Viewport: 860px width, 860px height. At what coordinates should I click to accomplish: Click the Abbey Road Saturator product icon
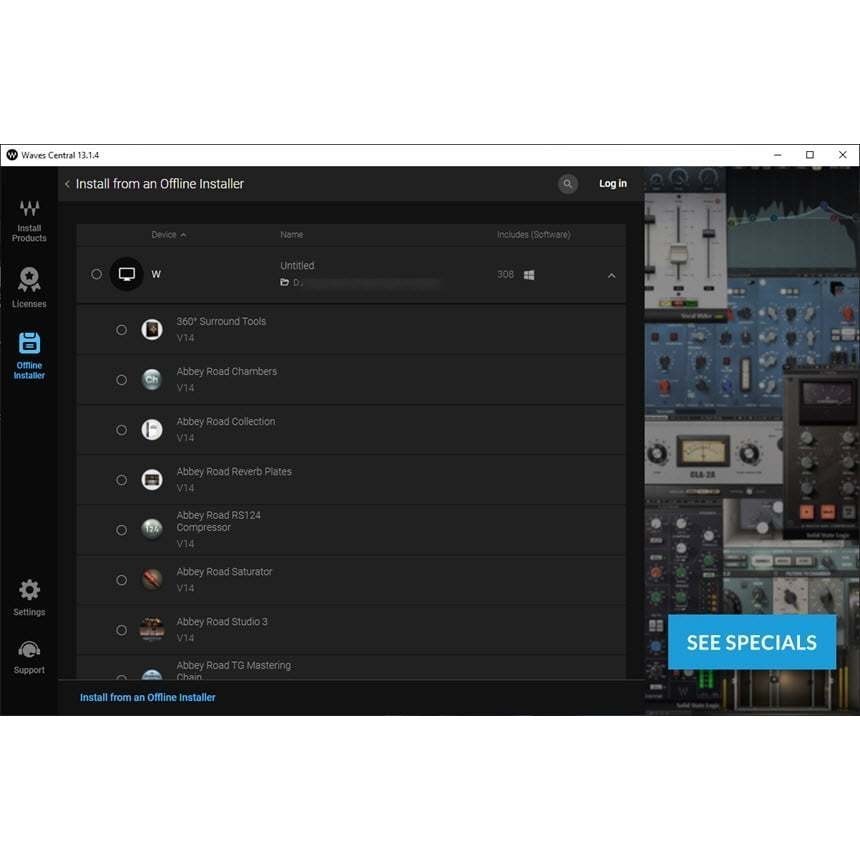[152, 579]
